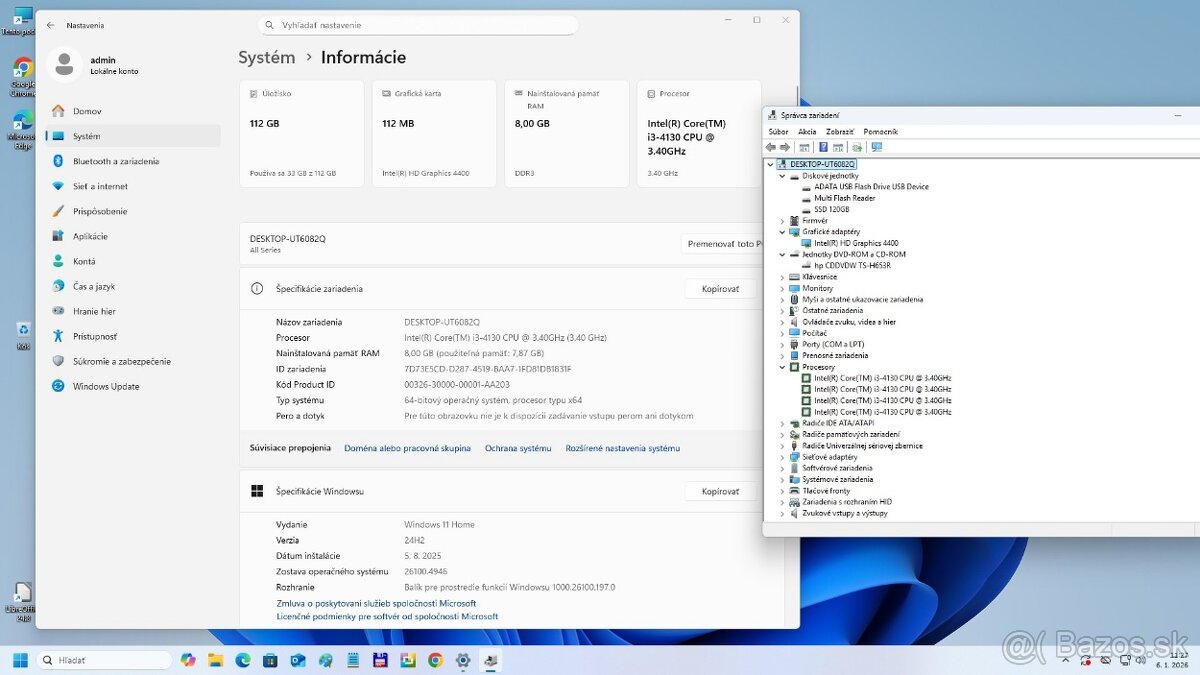The height and width of the screenshot is (675, 1200).
Task: Open Copilot from the taskbar
Action: [189, 661]
